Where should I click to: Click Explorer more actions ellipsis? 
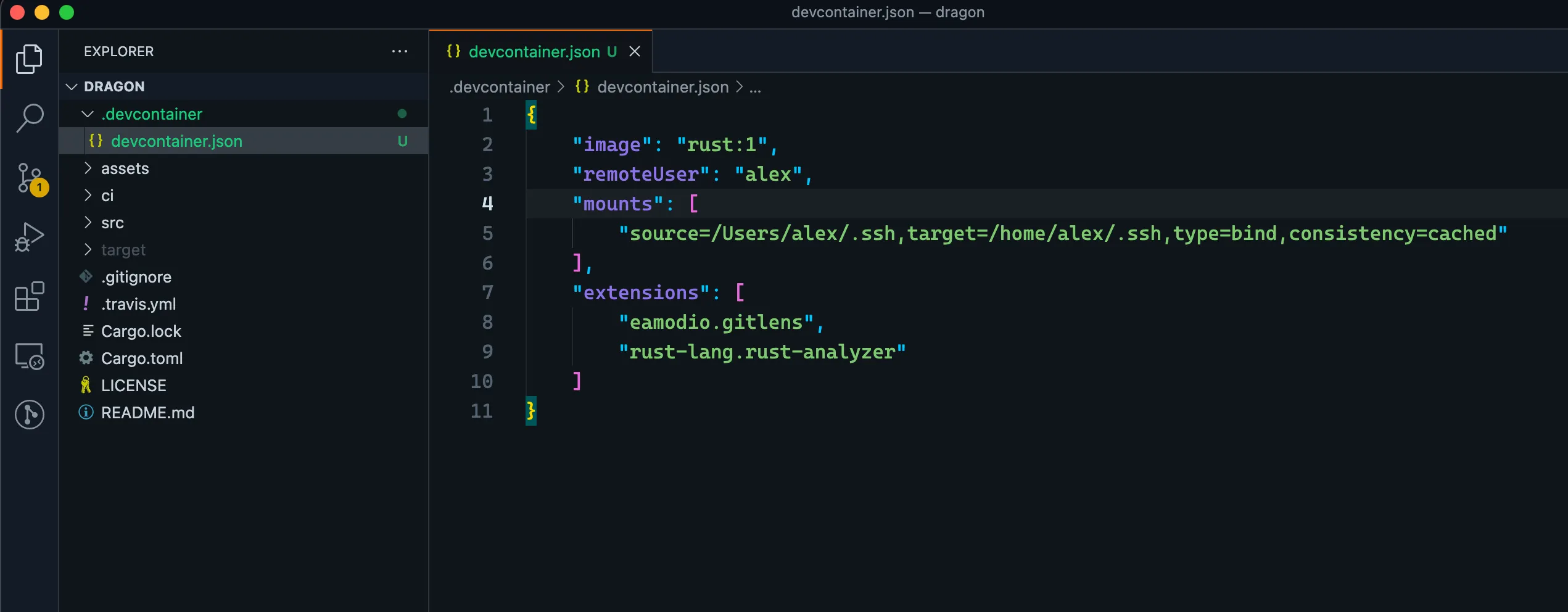(x=399, y=52)
